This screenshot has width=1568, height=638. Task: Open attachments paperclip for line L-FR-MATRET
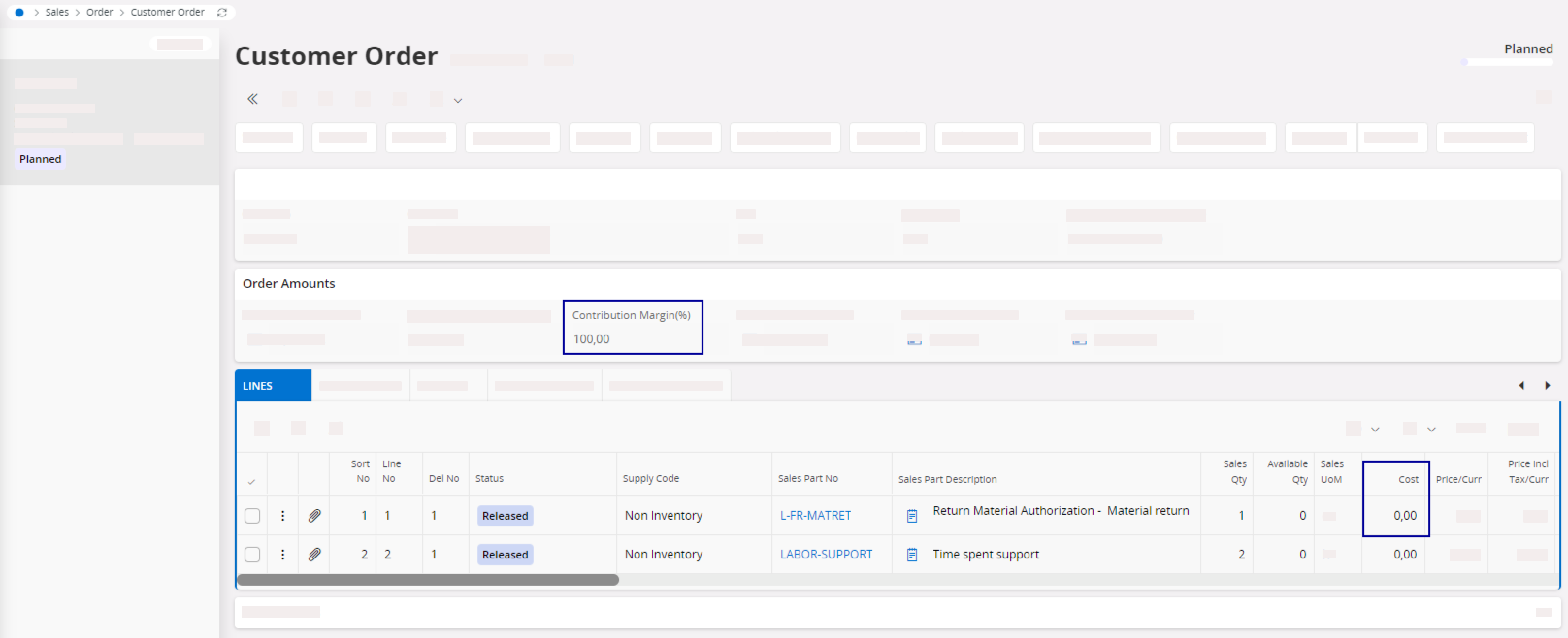tap(314, 516)
